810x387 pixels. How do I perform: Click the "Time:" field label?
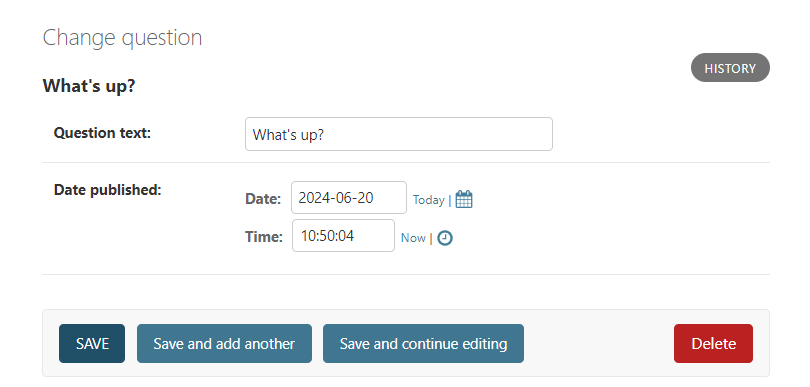tap(264, 237)
